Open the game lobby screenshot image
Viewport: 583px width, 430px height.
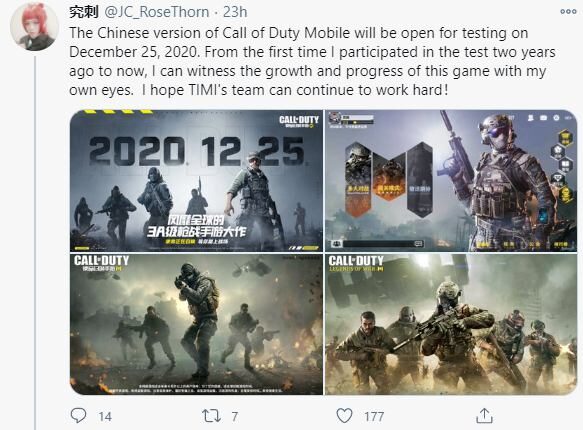(451, 181)
